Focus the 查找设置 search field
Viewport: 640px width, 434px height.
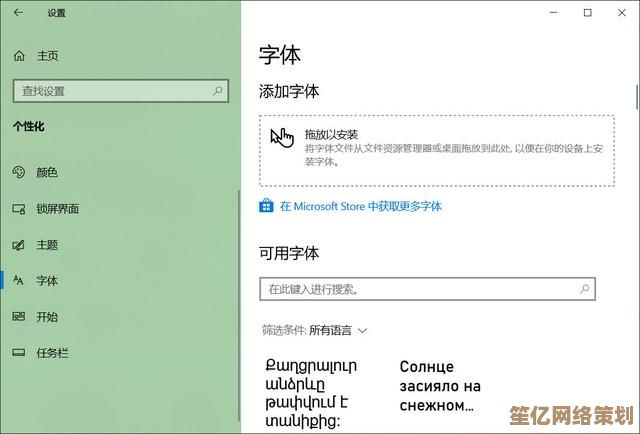tap(110, 91)
